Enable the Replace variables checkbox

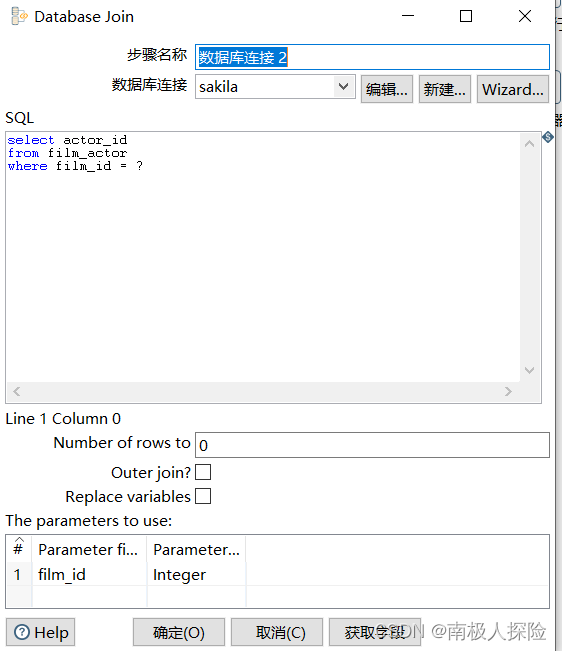click(203, 496)
